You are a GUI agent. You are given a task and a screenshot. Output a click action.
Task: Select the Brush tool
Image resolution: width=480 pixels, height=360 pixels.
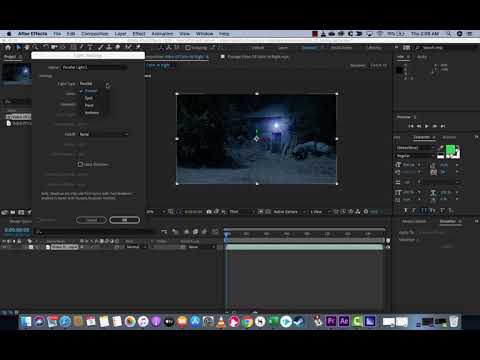click(x=101, y=47)
